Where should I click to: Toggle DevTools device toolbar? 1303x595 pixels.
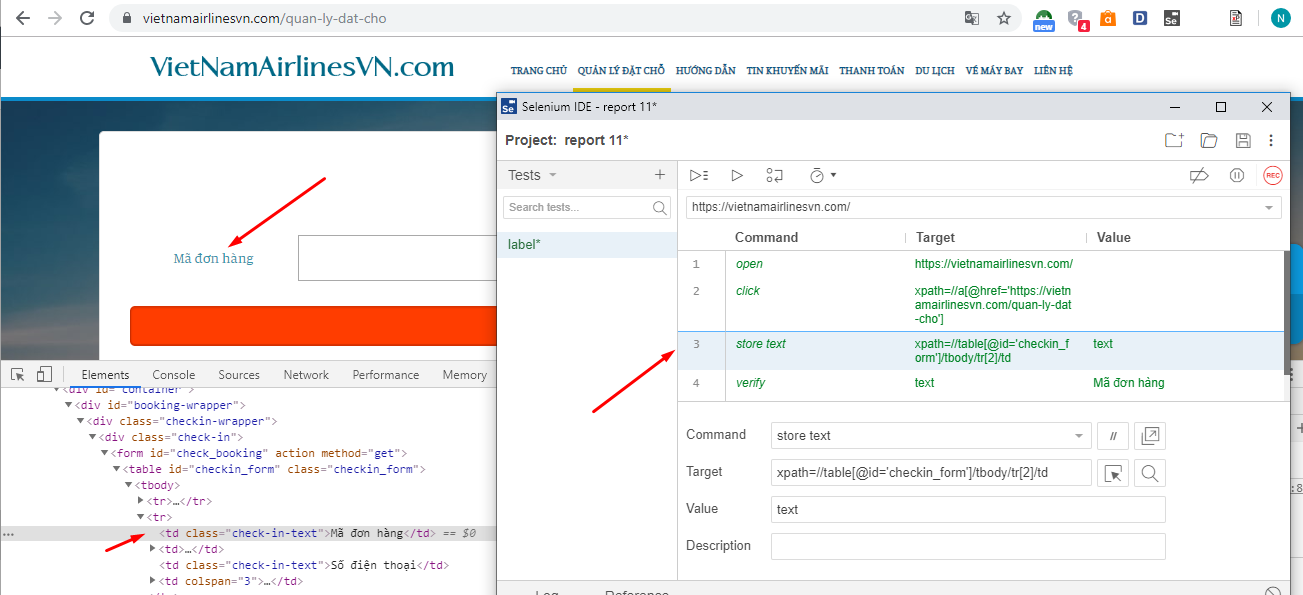[44, 374]
